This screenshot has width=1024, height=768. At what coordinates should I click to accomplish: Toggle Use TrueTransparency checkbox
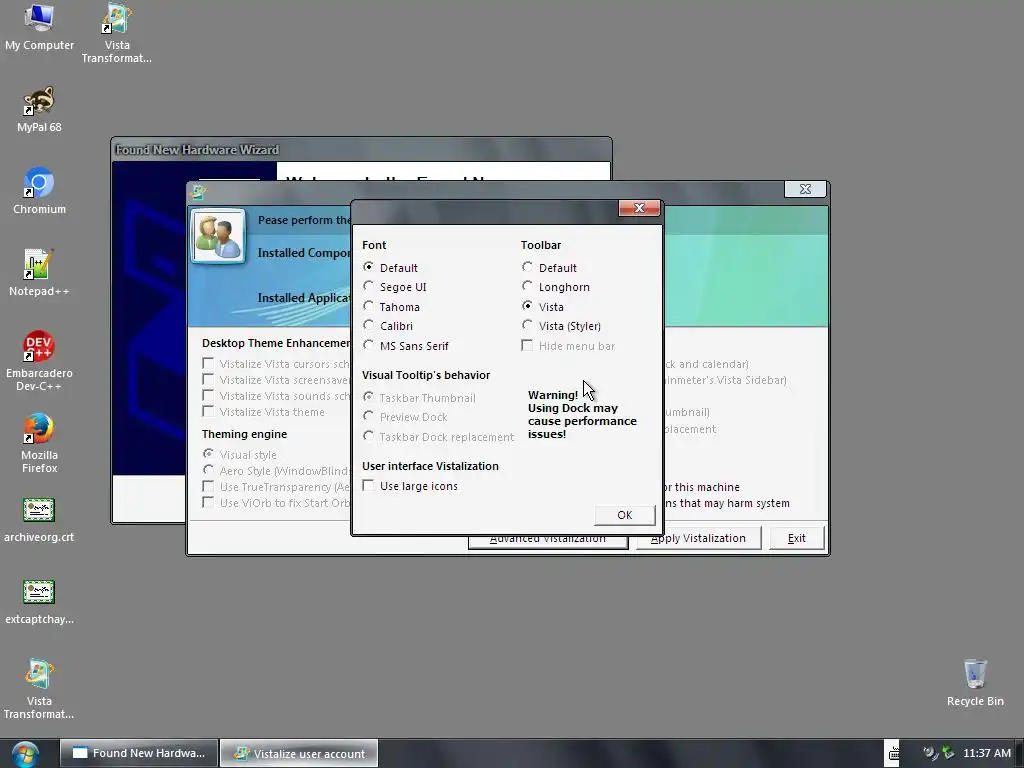point(276,487)
